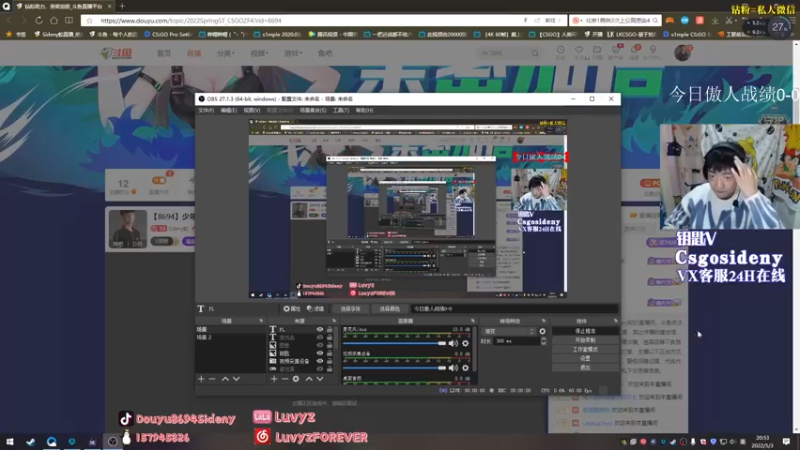Open transition properties gear icon

point(542,331)
